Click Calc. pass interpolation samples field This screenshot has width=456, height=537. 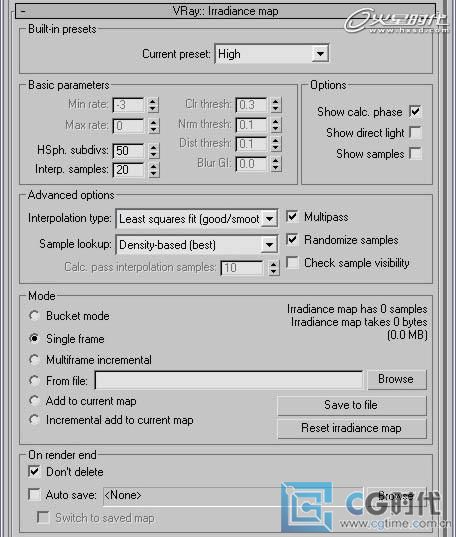pos(242,268)
